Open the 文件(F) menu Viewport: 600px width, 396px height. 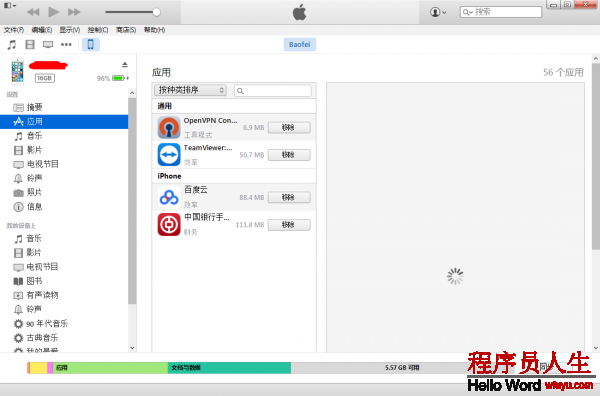[14, 30]
